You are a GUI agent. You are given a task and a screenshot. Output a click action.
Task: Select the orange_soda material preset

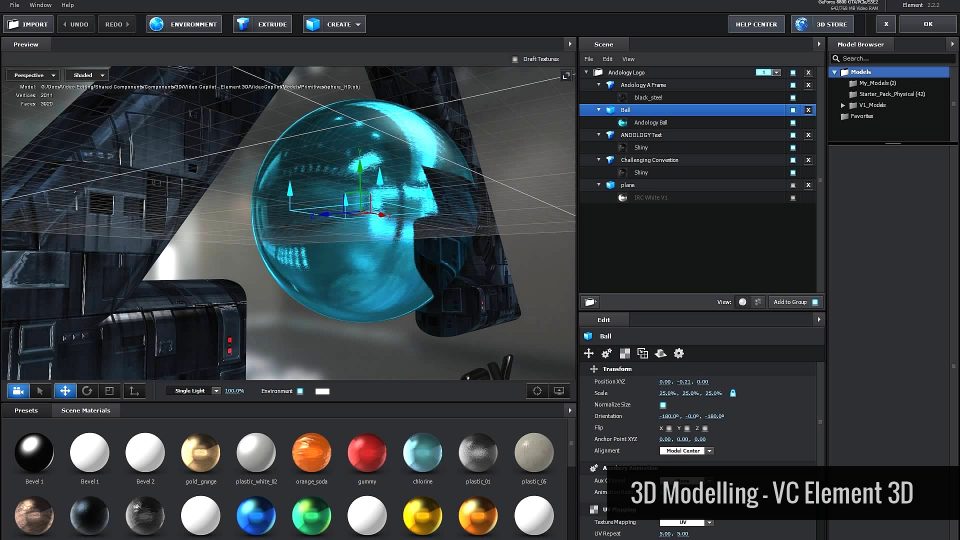point(312,452)
